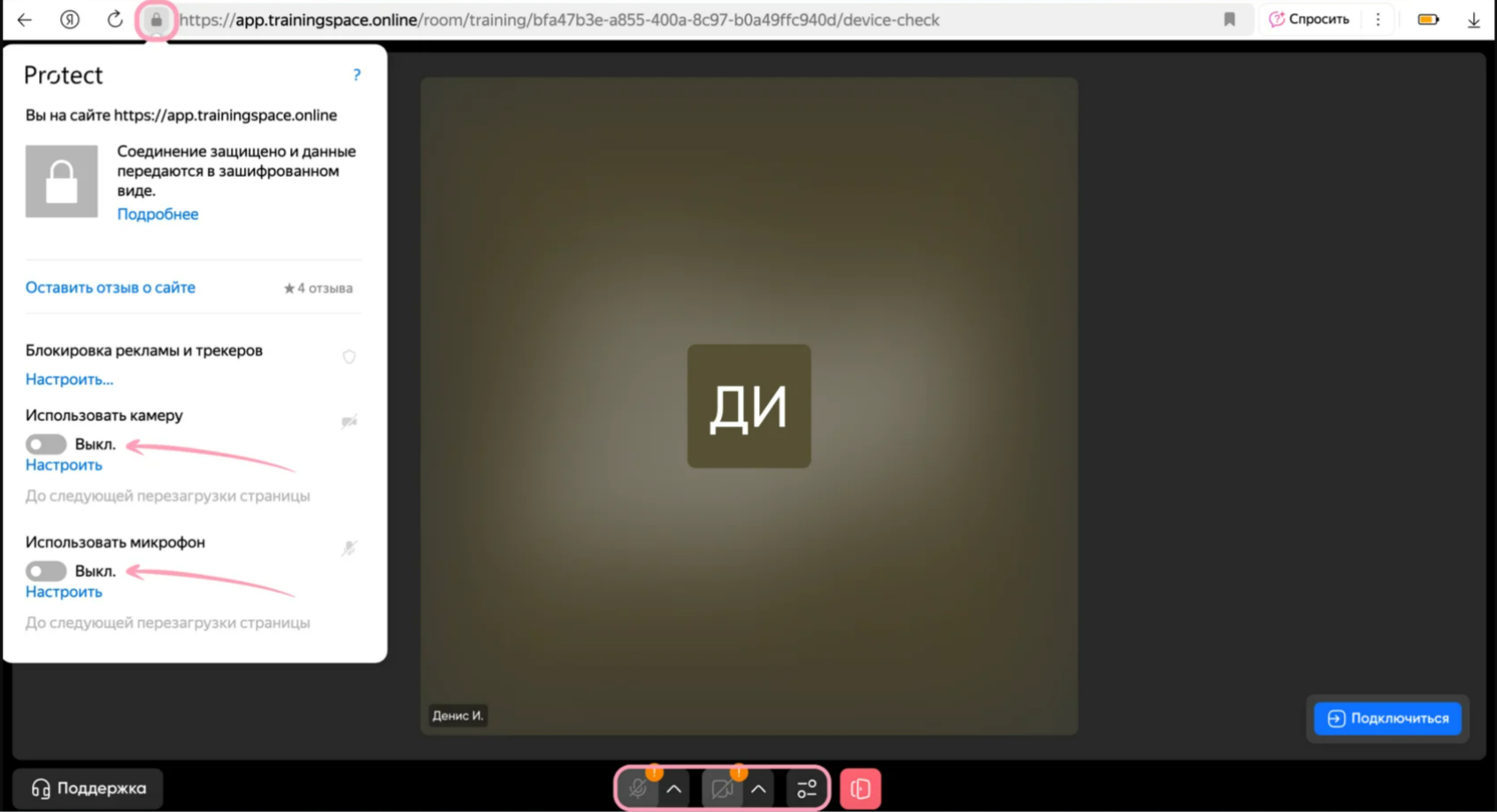Screen dimensions: 1497x812
Task: Enable the camera usage toggle
Action: pyautogui.click(x=46, y=444)
